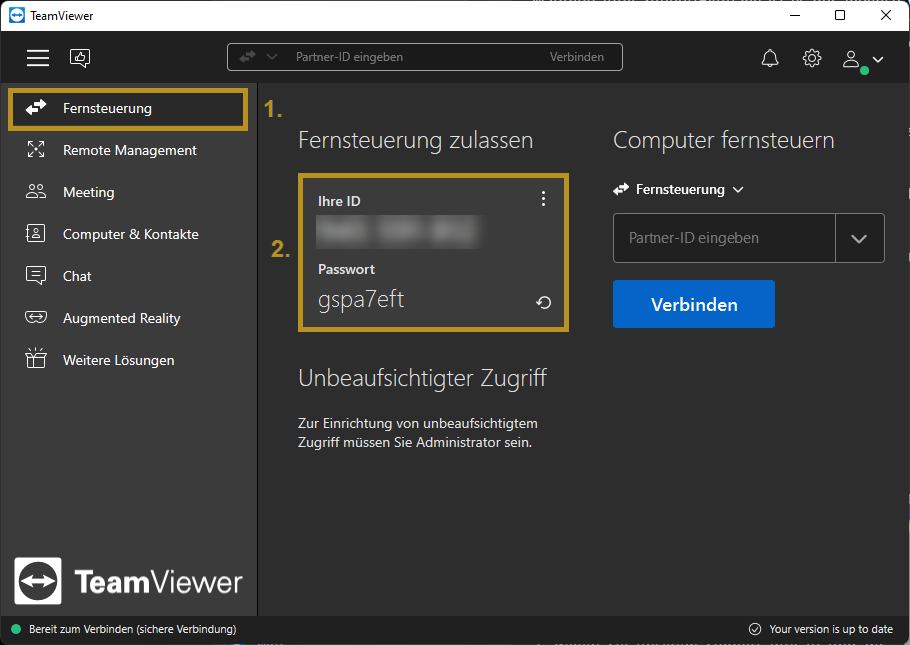This screenshot has height=645, width=910.
Task: Open Computer & Kontakte section
Action: click(x=128, y=234)
